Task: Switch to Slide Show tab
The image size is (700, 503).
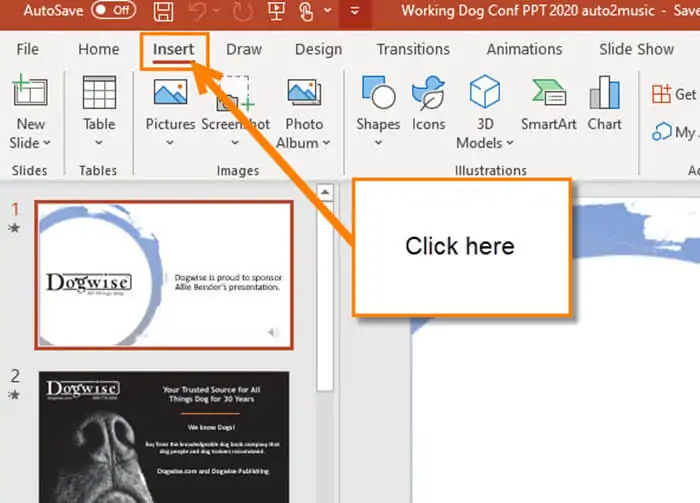Action: [637, 49]
